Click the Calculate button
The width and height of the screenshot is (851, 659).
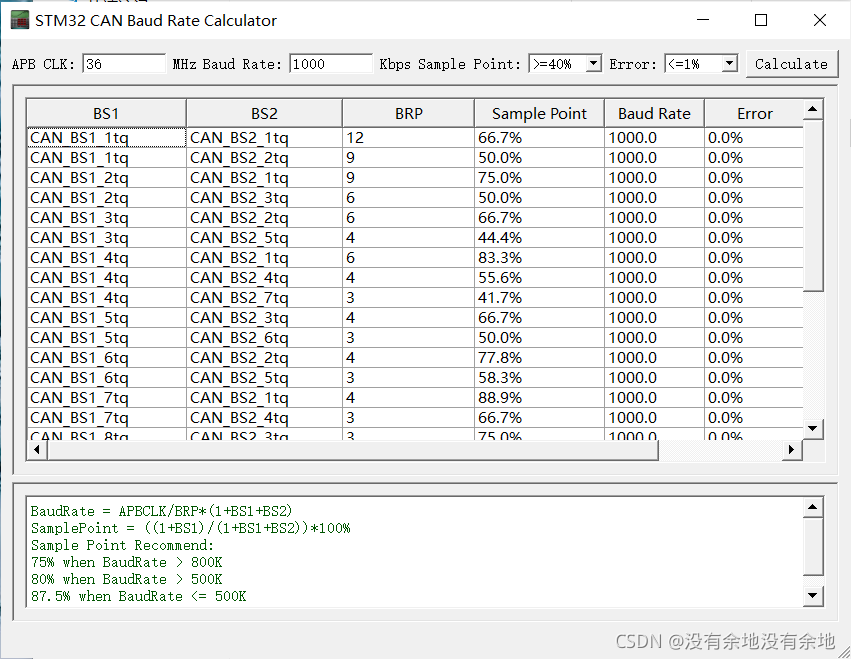coord(790,64)
